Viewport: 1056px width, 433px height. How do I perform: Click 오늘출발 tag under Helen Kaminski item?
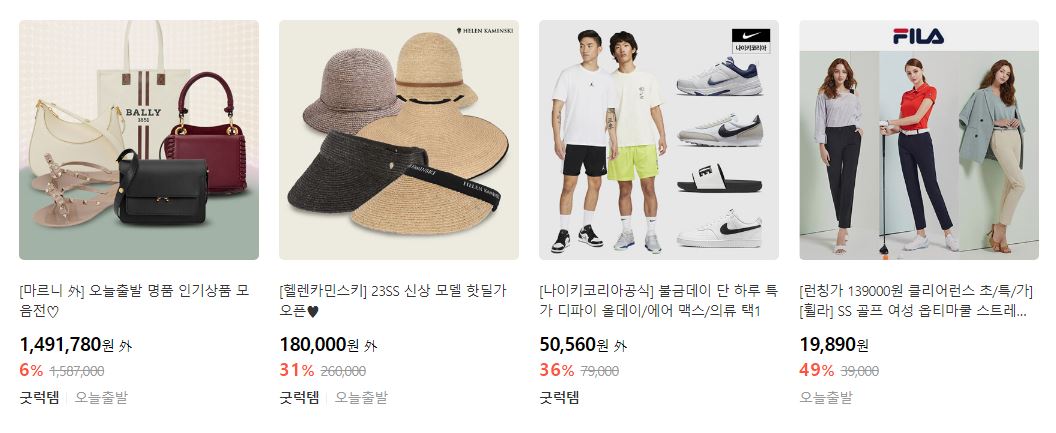361,397
